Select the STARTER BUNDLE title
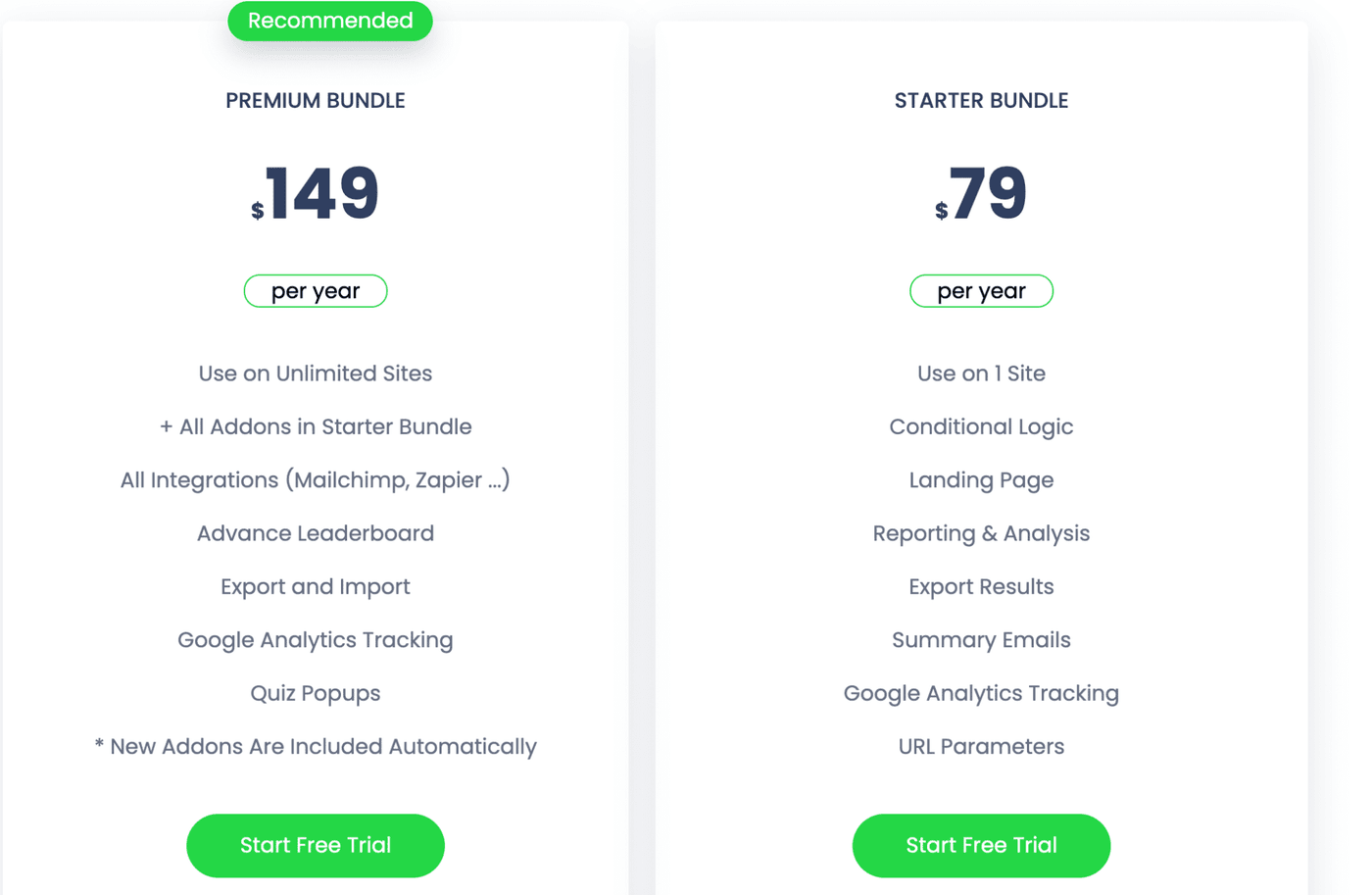 981,100
